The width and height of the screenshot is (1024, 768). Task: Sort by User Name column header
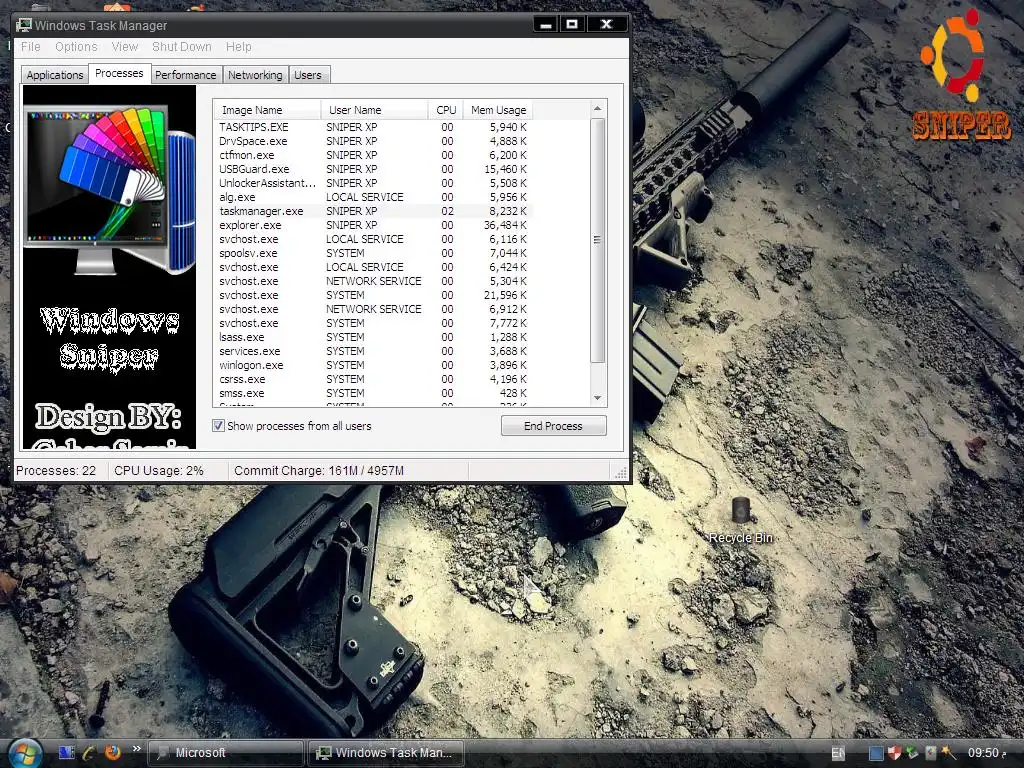coord(374,110)
